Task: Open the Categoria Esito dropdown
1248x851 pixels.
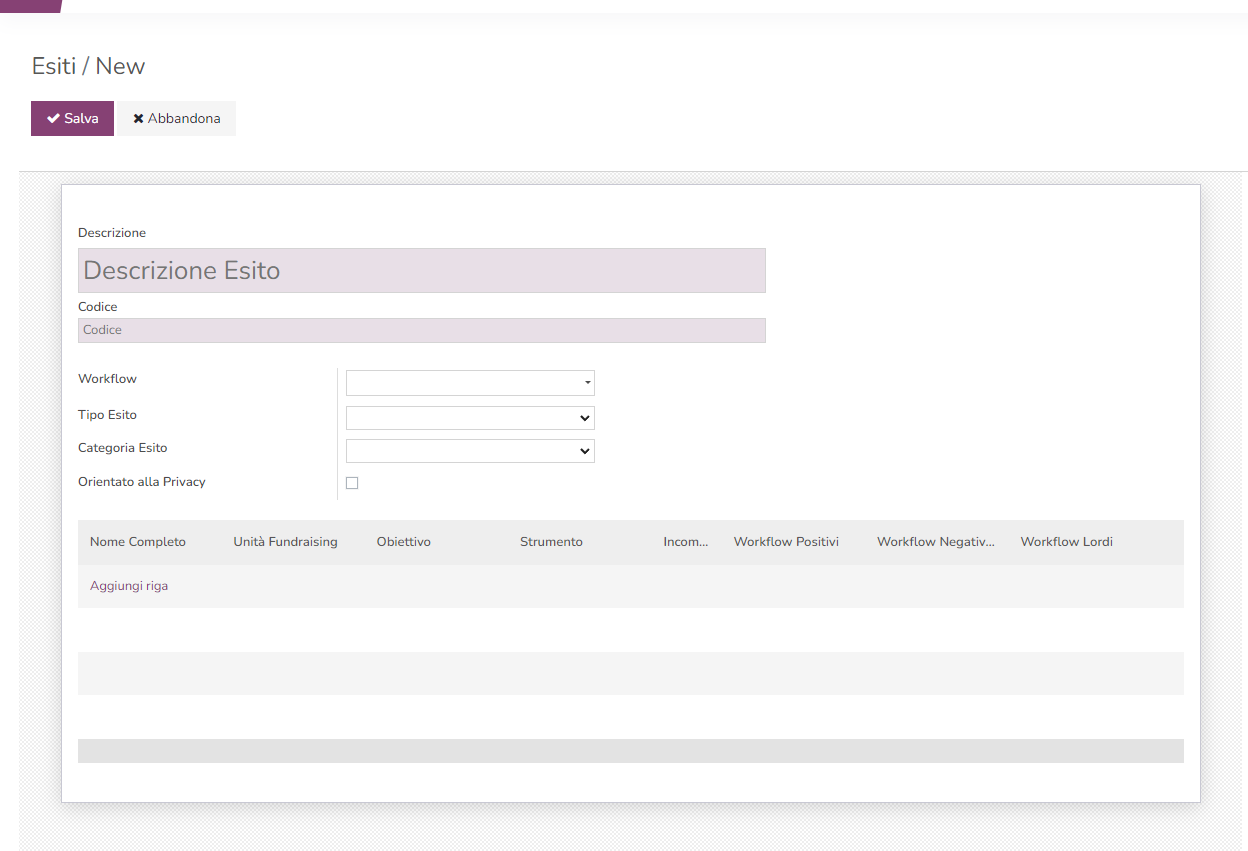Action: click(470, 451)
